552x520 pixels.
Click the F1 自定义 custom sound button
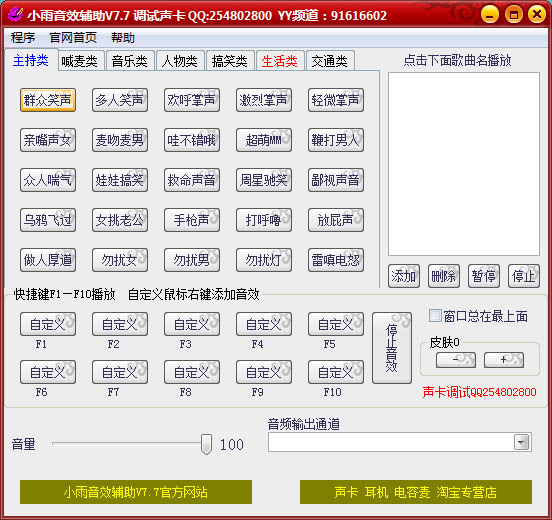pyautogui.click(x=48, y=324)
